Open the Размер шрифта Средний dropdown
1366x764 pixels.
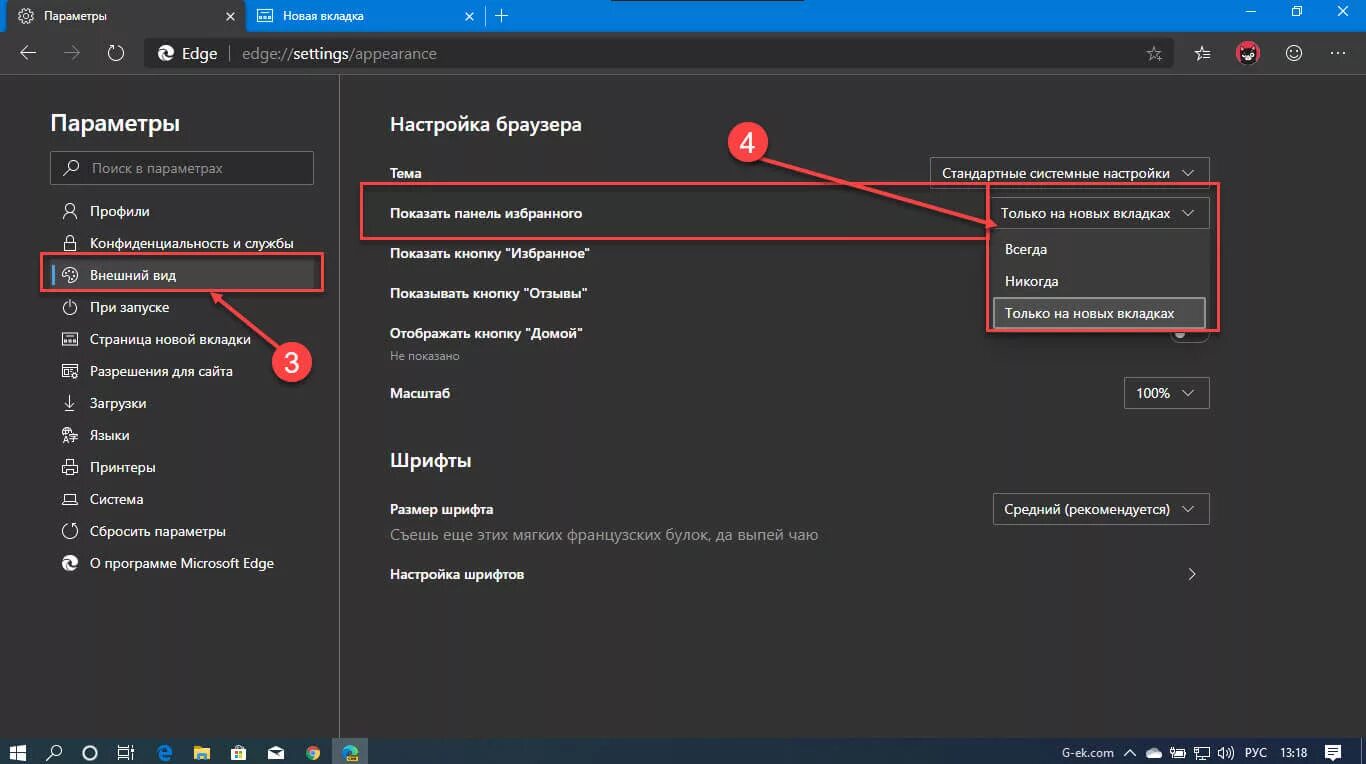(1100, 509)
